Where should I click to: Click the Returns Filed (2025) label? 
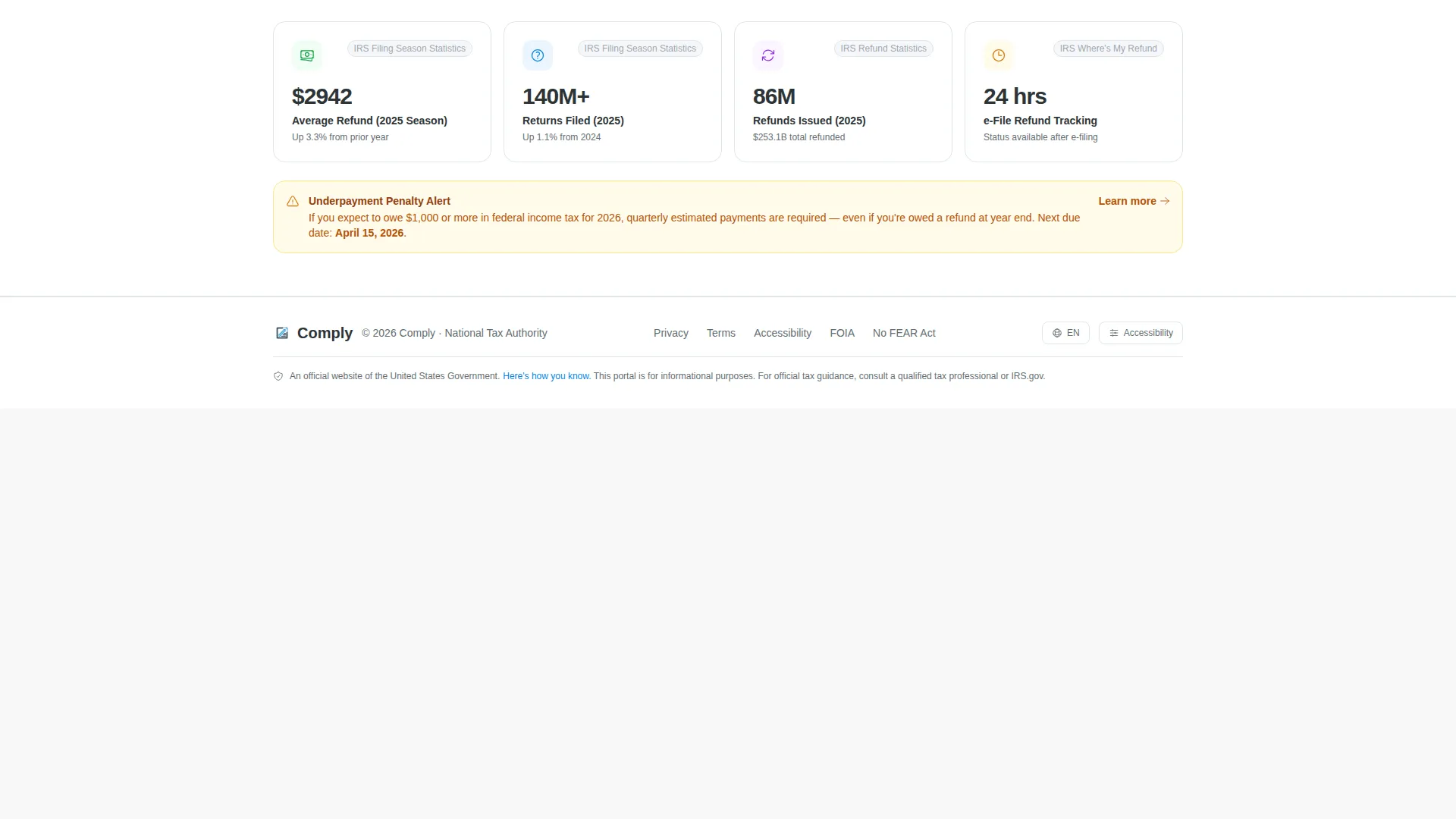pos(573,121)
